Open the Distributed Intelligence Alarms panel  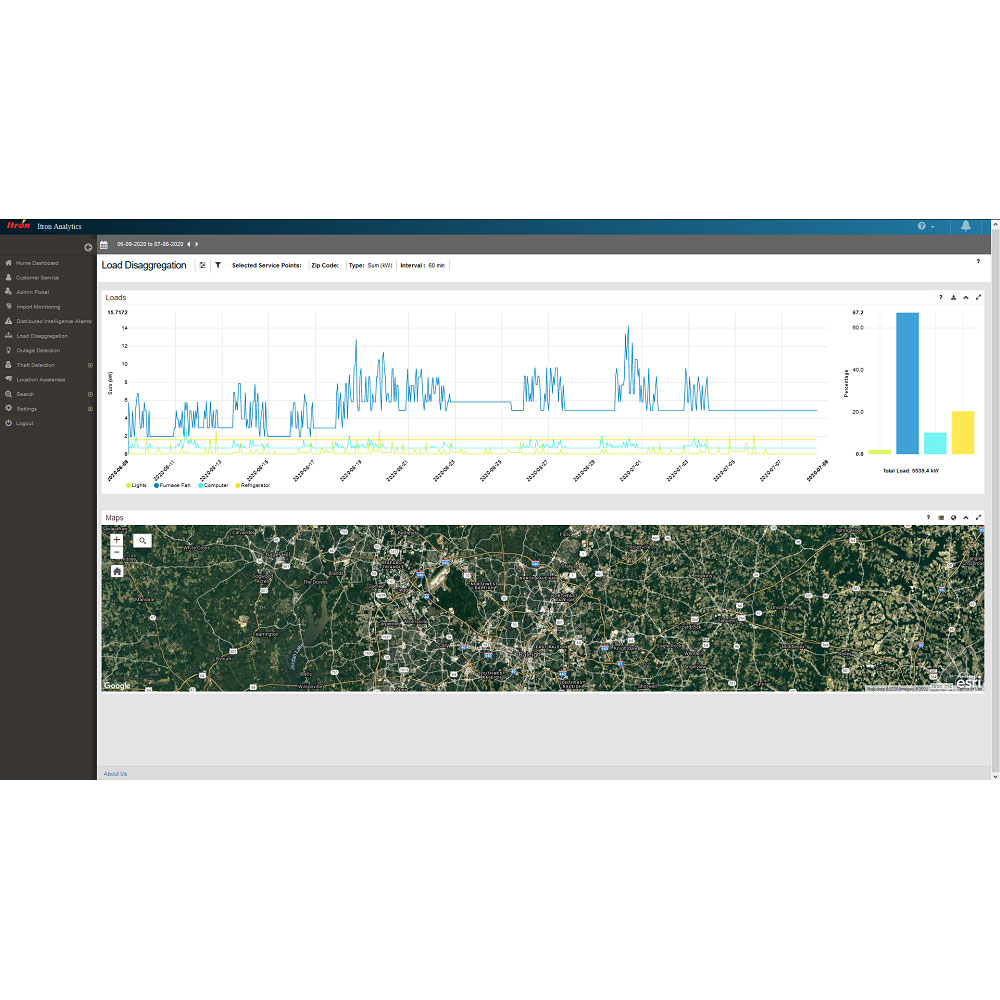(x=9, y=321)
